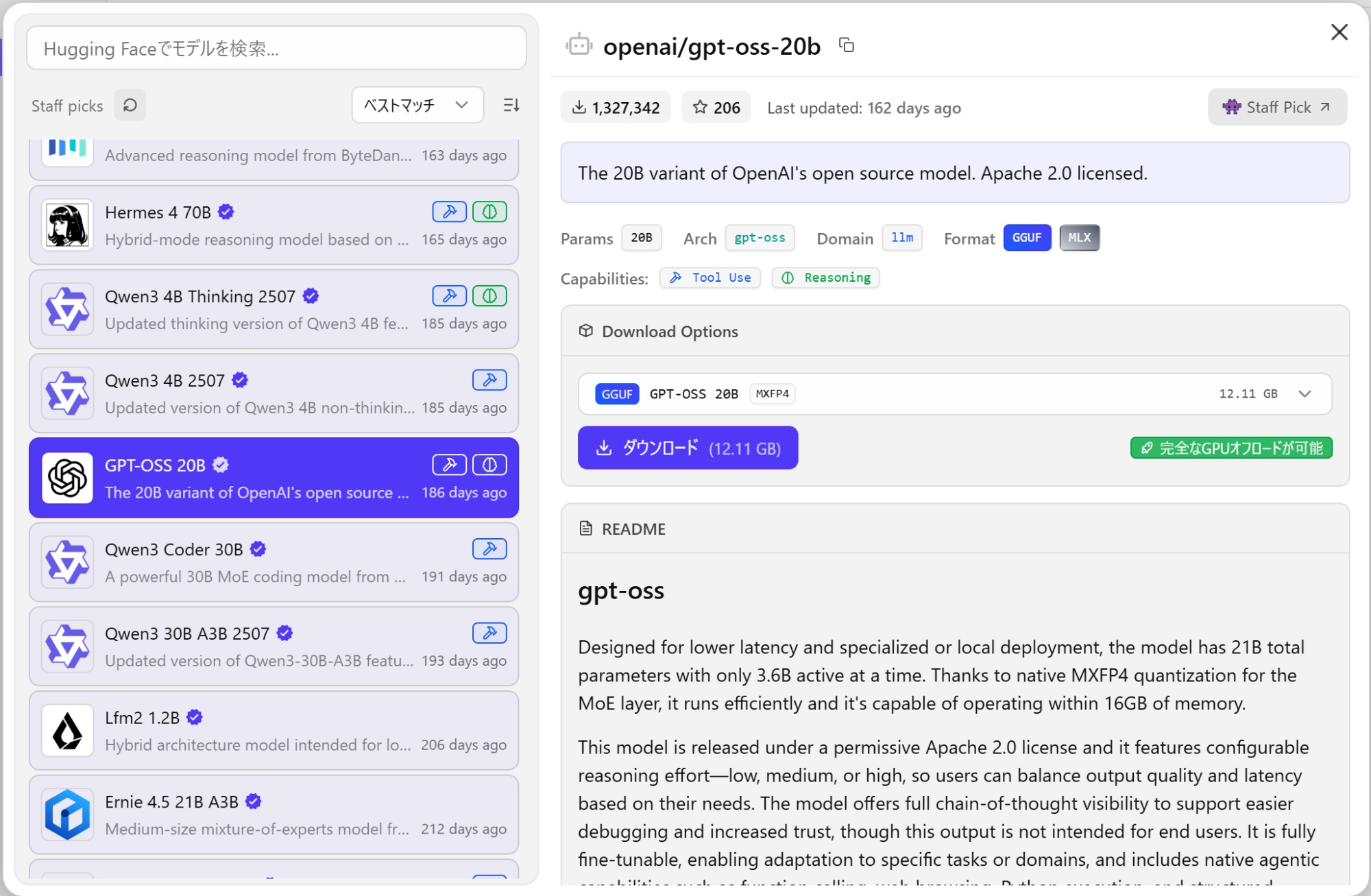Open the Staff Pick link
This screenshot has width=1371, height=896.
click(1276, 108)
